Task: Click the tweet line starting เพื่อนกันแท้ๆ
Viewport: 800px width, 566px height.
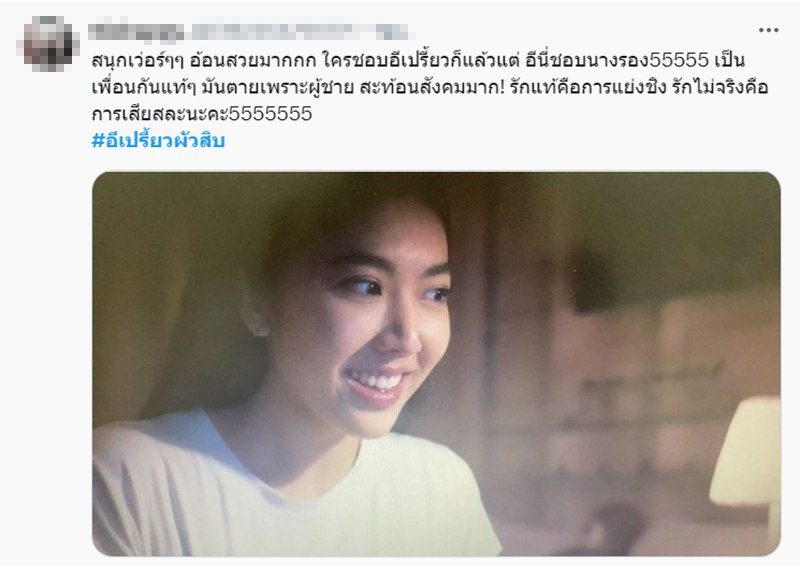Action: pos(430,87)
